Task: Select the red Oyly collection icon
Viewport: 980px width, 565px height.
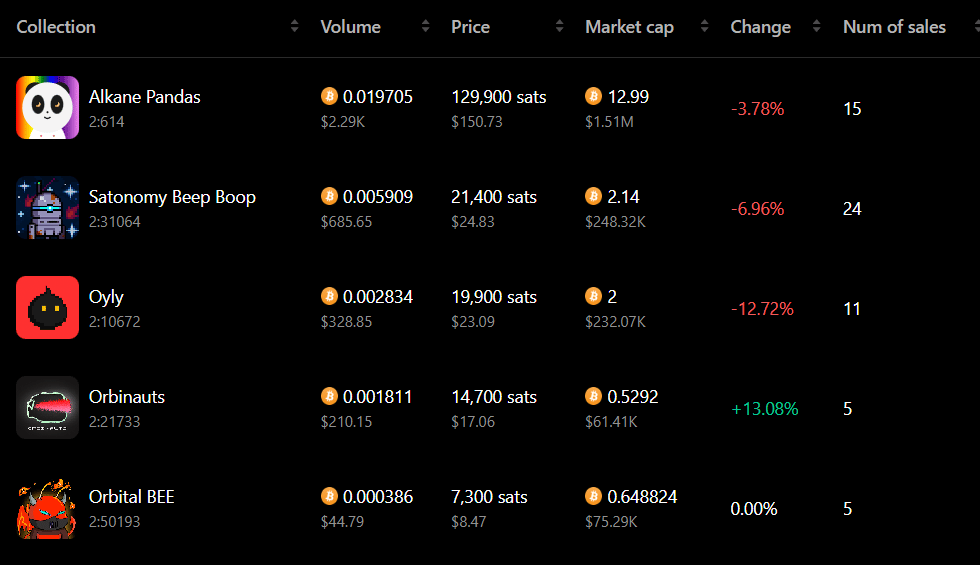Action: (x=48, y=308)
